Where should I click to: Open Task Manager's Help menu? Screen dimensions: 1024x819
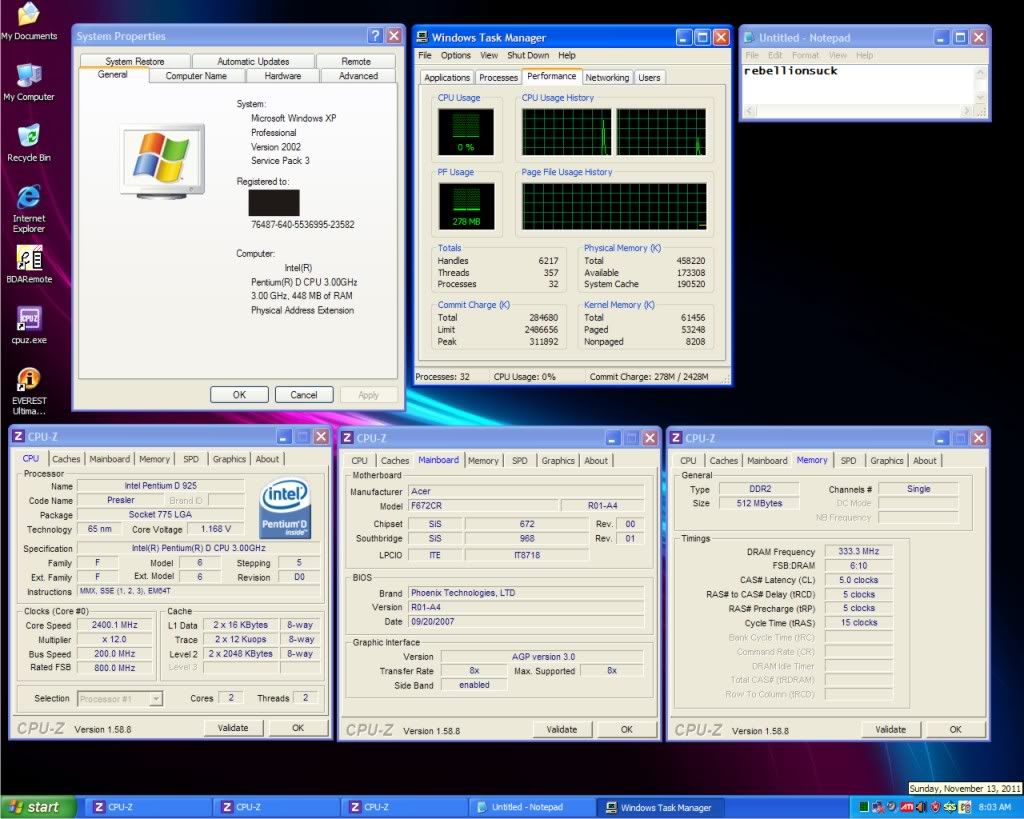click(567, 56)
